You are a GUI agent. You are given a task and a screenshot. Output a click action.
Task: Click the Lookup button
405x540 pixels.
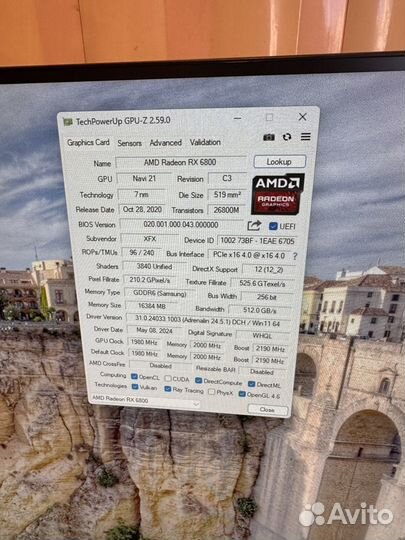pos(279,162)
